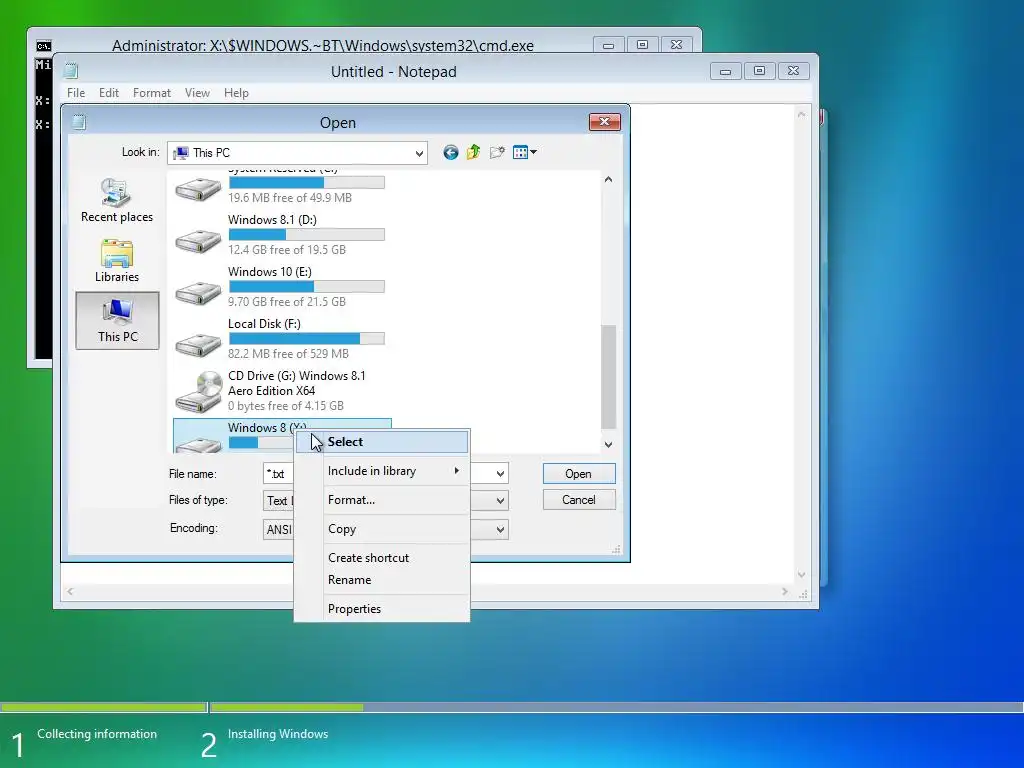Expand the Encoding dropdown arrow
The image size is (1024, 768).
tap(500, 530)
